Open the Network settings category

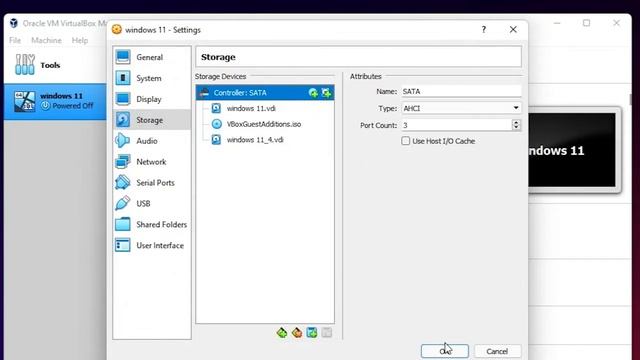pos(151,162)
